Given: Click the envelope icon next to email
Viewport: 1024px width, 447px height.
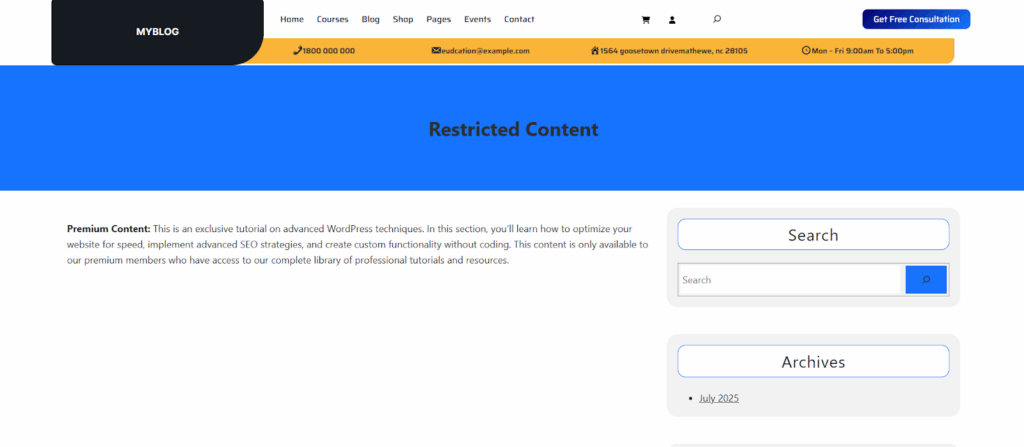Looking at the screenshot, I should 436,51.
